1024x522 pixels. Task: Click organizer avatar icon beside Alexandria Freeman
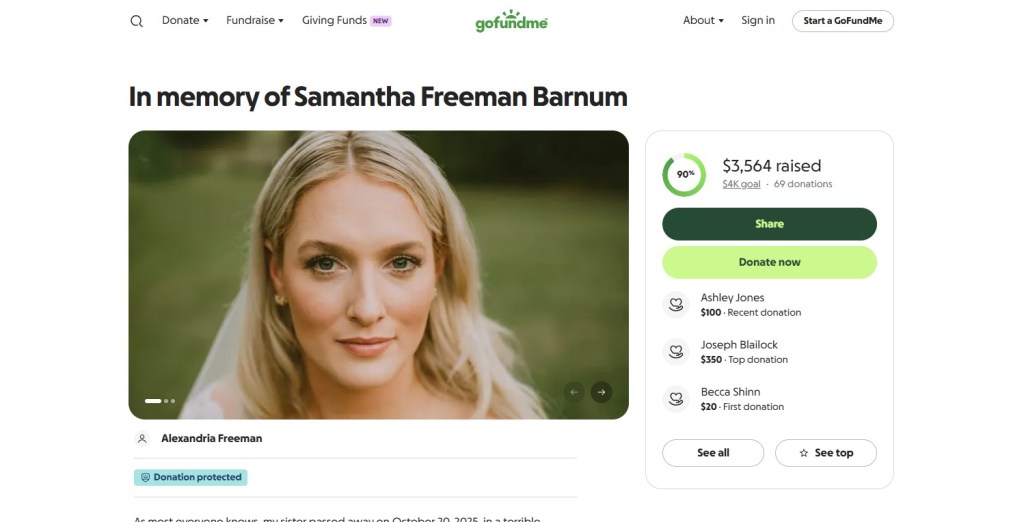[142, 438]
